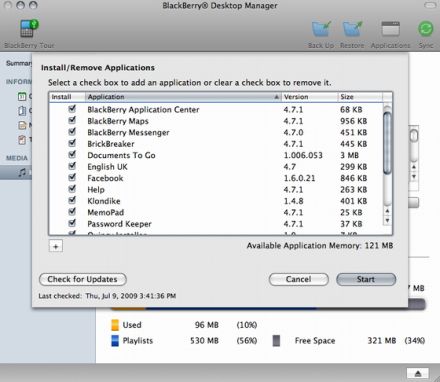Click the Playlists 530 MB value
The height and width of the screenshot is (382, 440).
pyautogui.click(x=204, y=341)
